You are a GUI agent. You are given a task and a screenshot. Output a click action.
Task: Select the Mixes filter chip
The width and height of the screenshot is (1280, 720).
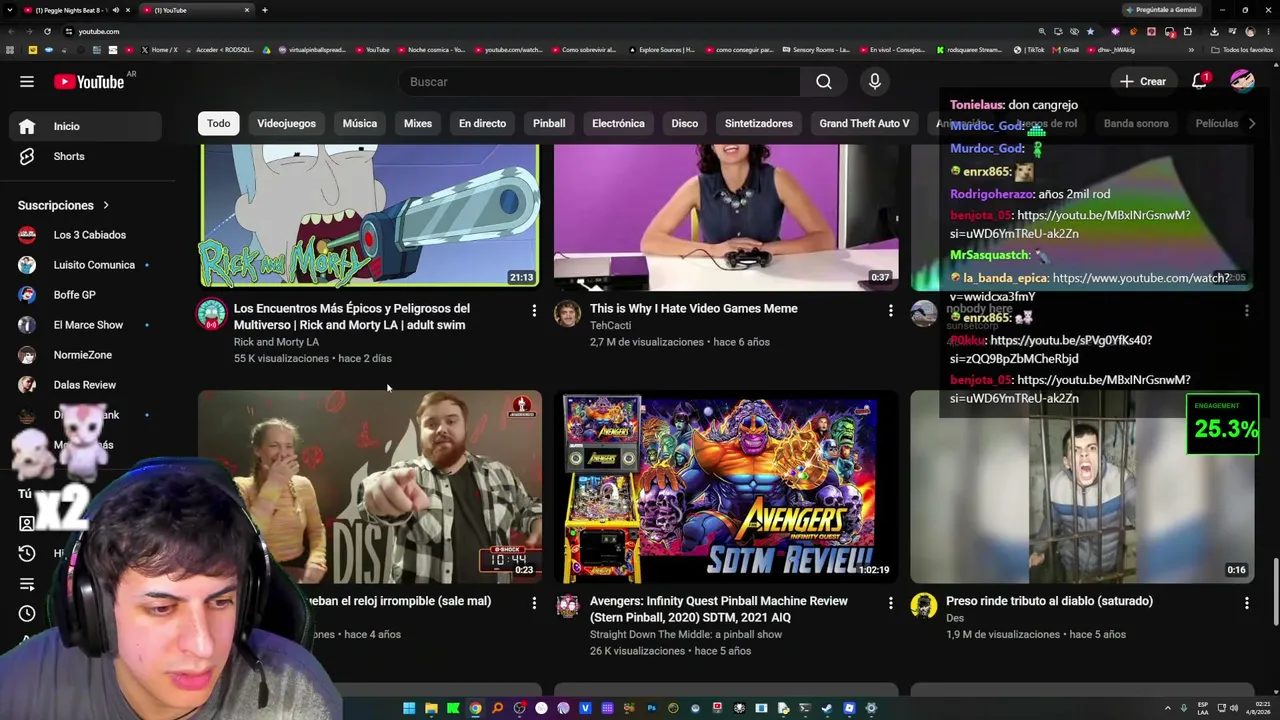[418, 124]
